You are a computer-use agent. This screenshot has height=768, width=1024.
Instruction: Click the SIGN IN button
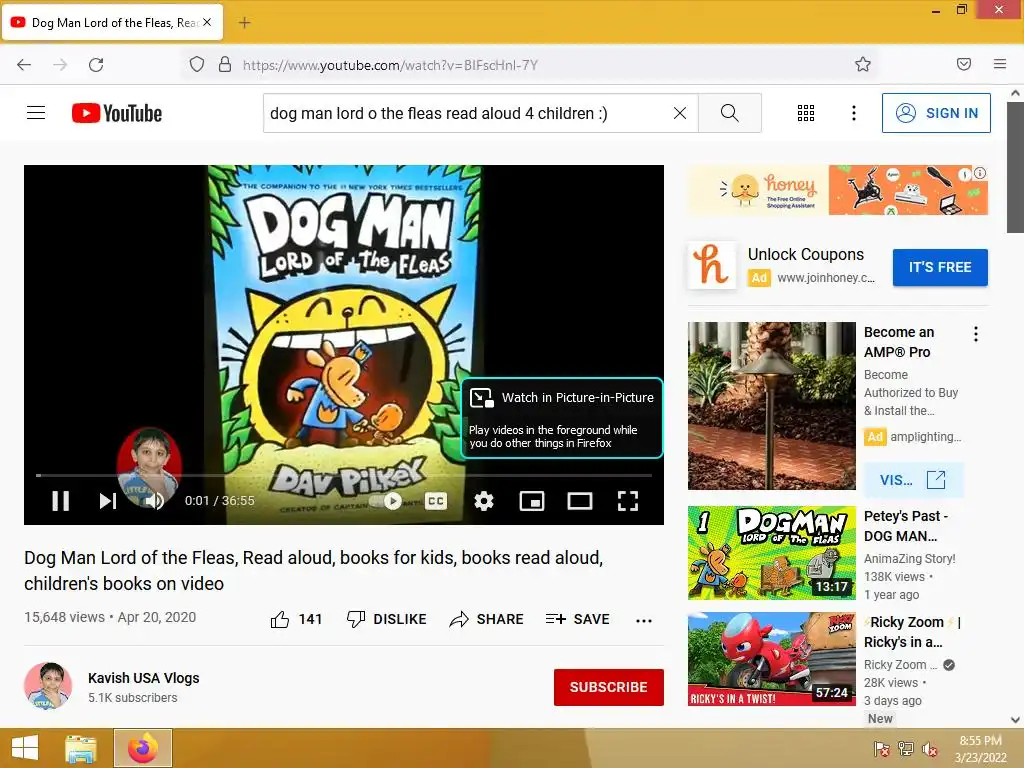936,113
